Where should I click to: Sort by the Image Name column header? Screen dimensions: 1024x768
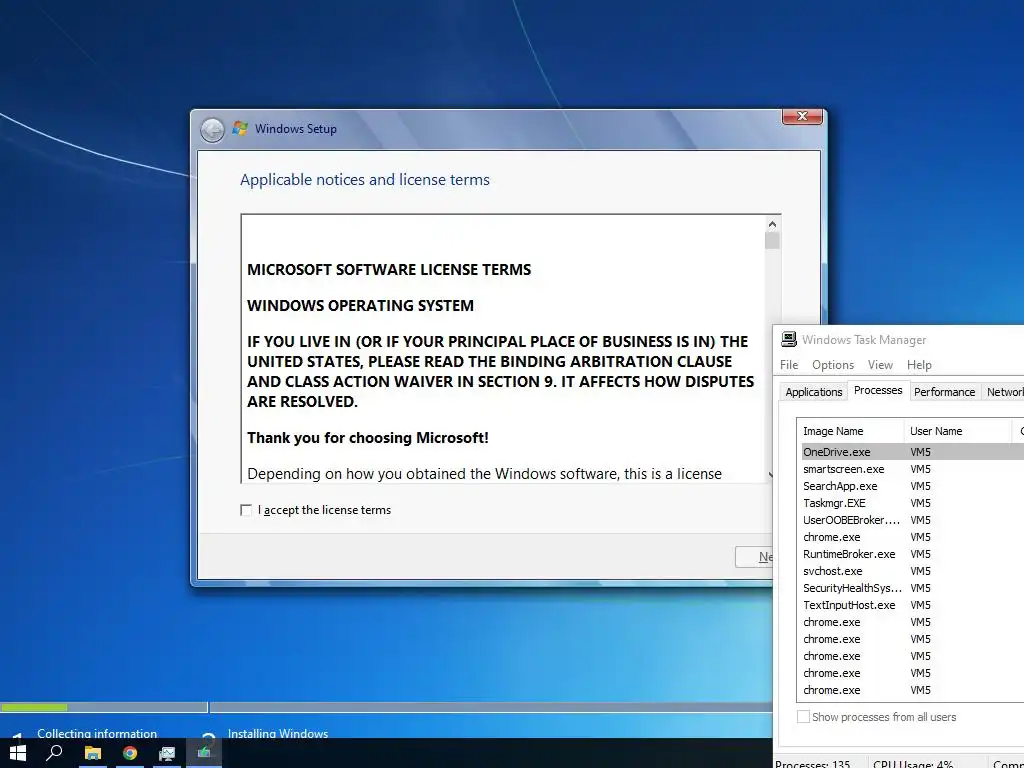pos(851,431)
